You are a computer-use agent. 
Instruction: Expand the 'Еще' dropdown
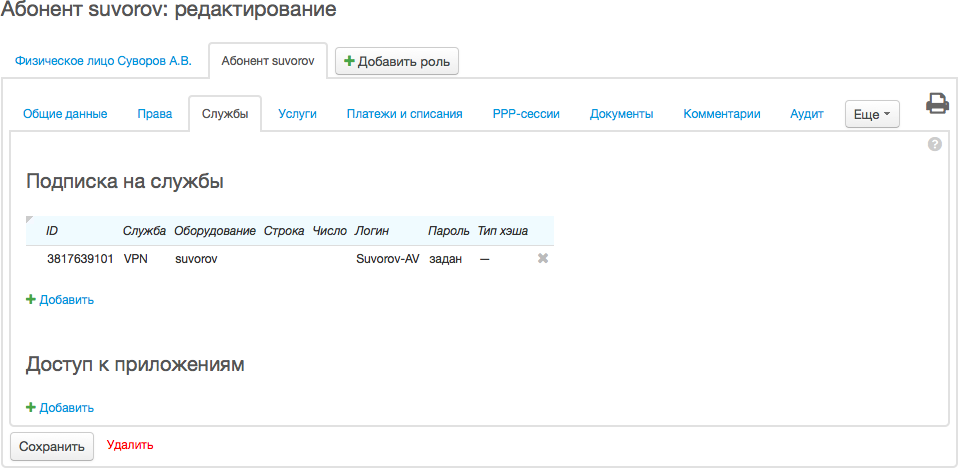(x=872, y=114)
